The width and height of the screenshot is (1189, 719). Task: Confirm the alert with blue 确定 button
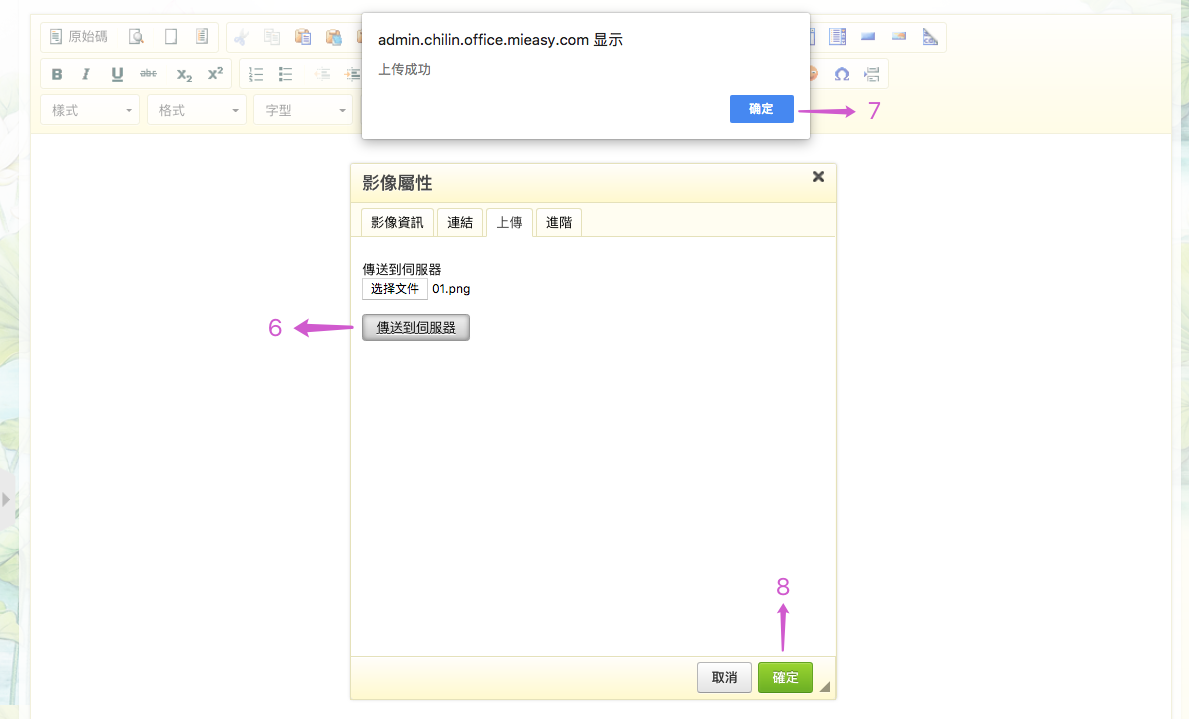[x=762, y=109]
